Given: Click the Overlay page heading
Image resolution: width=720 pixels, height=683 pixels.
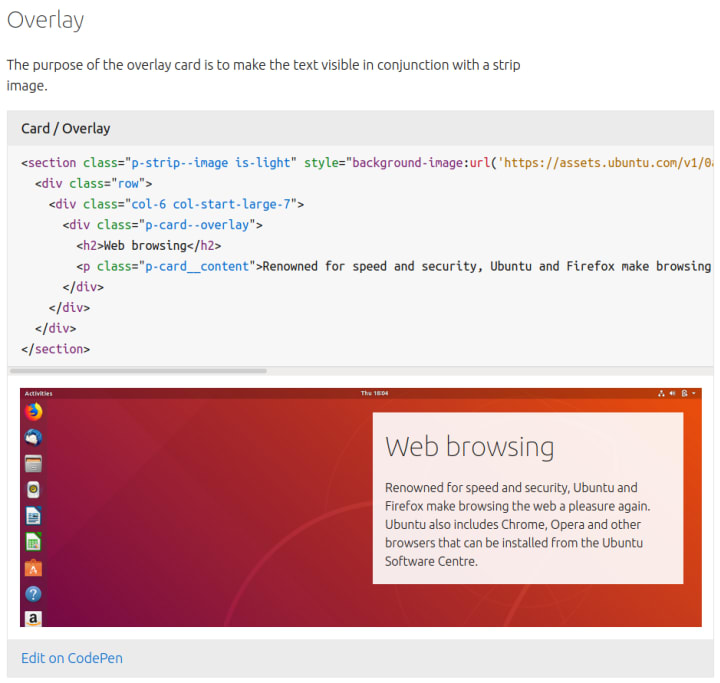Looking at the screenshot, I should 45,20.
